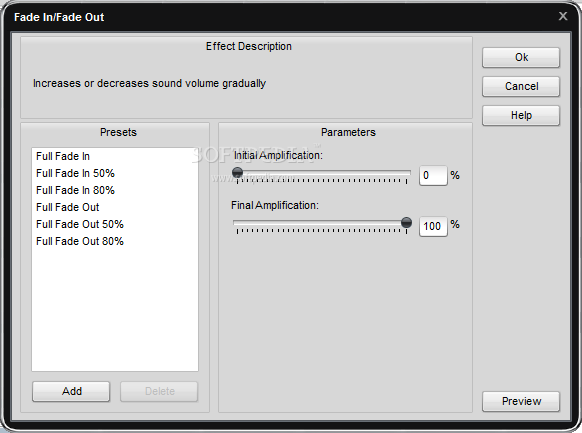This screenshot has width=582, height=433.
Task: Choose the Full Fade Out 50% preset
Action: pos(80,224)
